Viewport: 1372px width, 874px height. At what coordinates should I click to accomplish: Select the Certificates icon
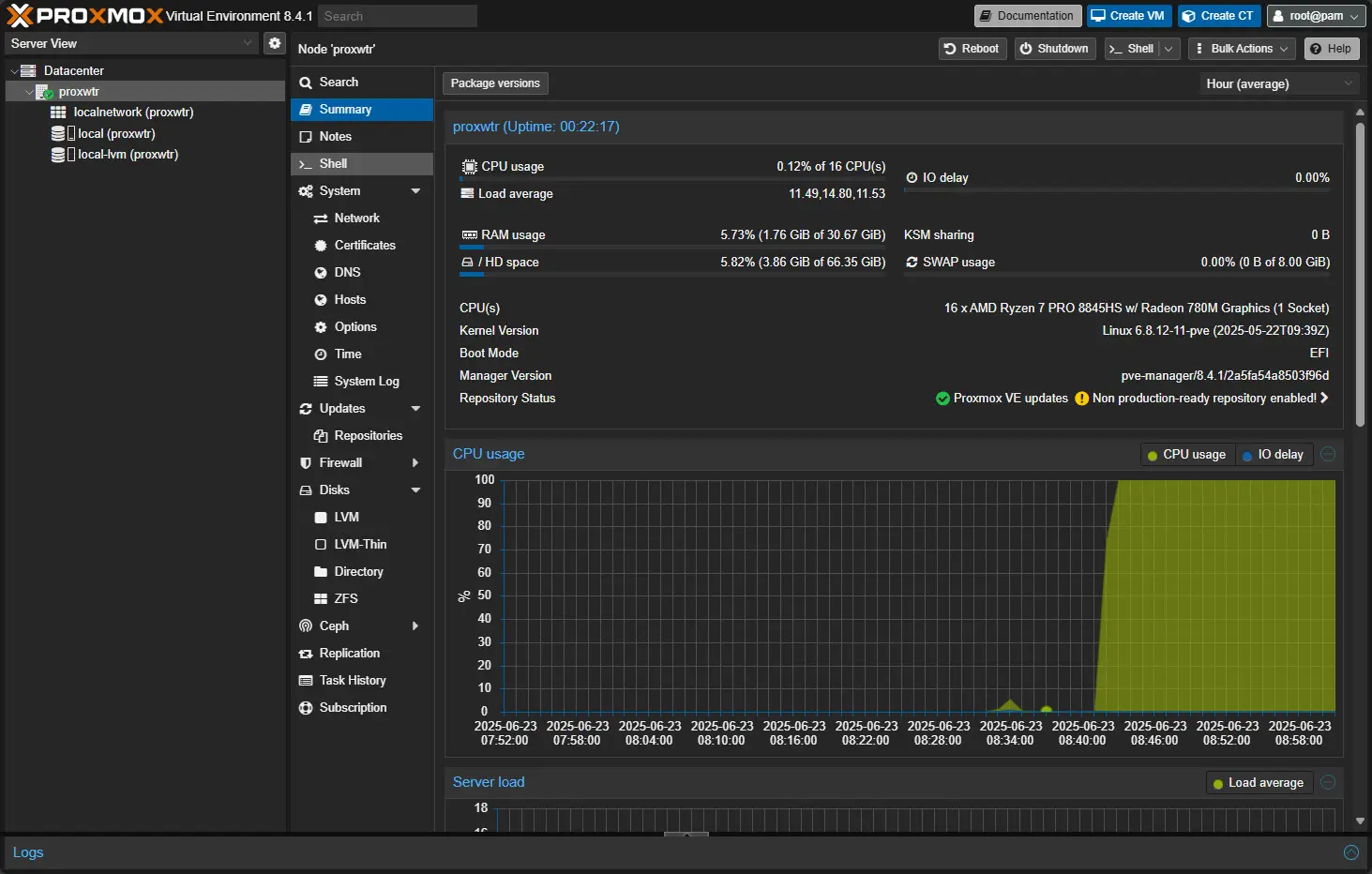click(x=322, y=245)
